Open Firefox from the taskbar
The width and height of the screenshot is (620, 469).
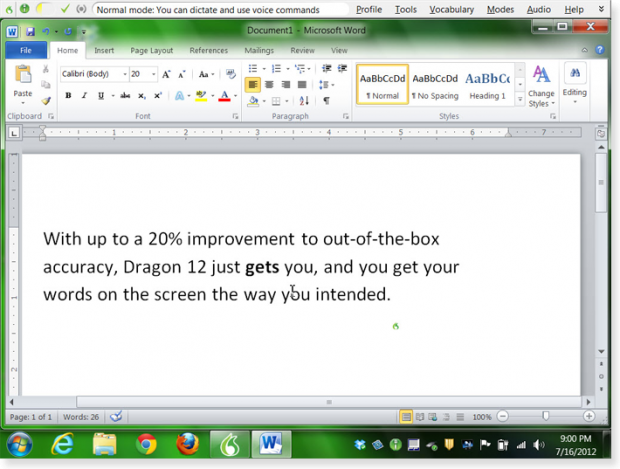[x=187, y=444]
